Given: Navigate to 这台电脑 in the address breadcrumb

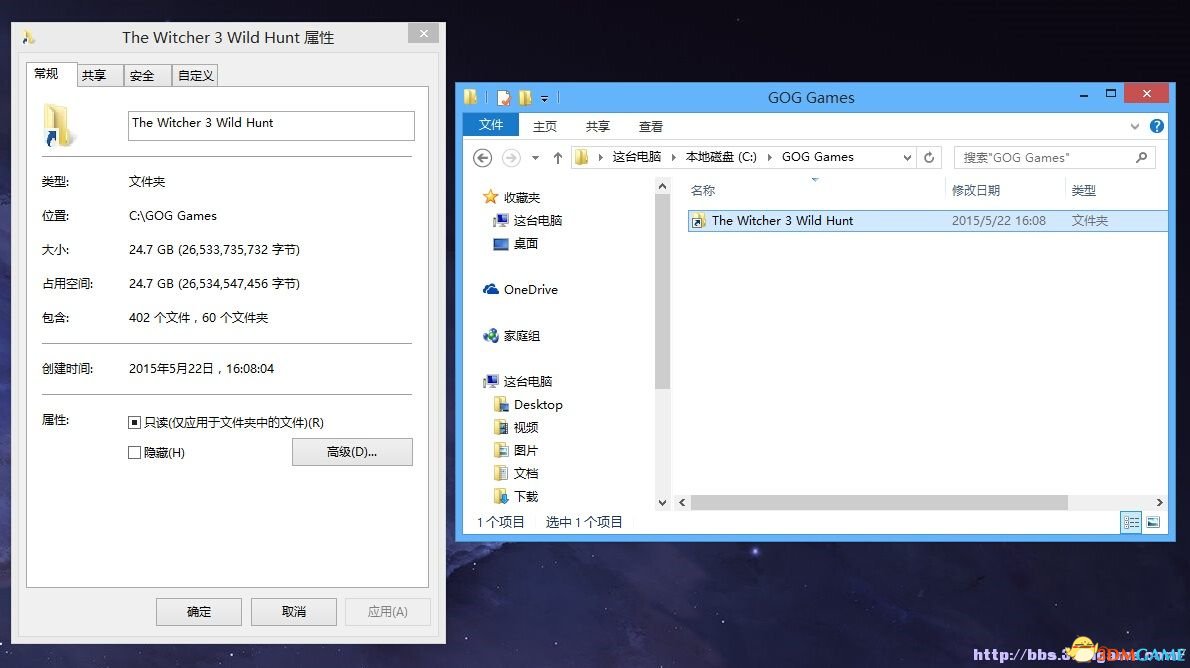Looking at the screenshot, I should 637,157.
